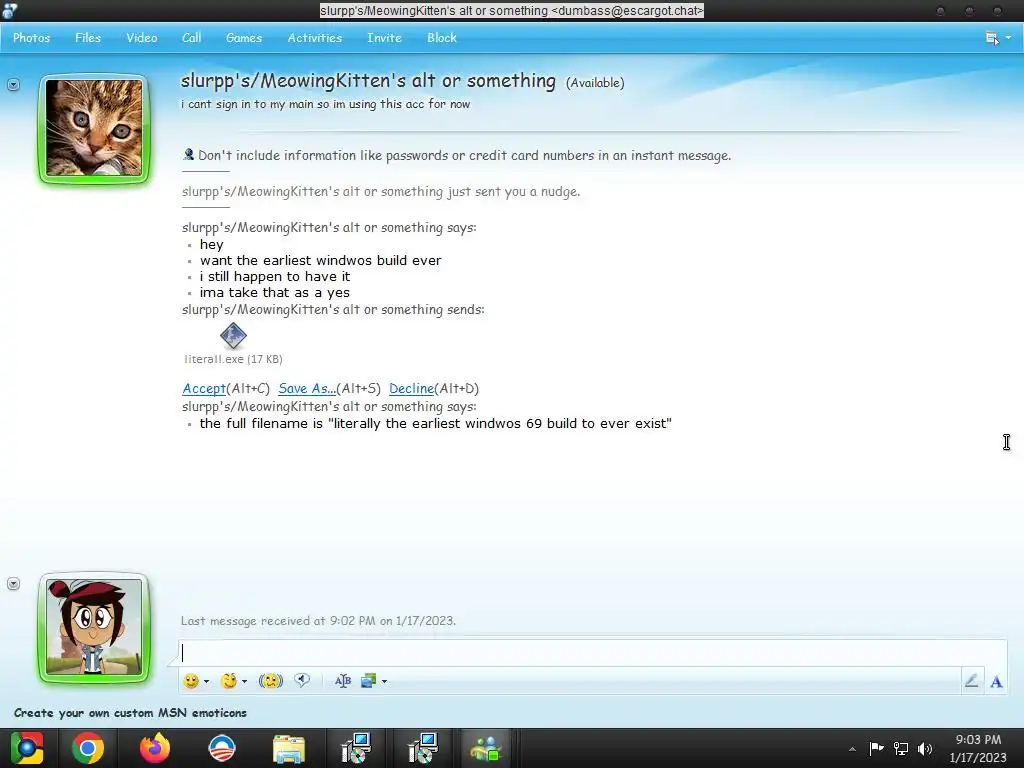
Task: Send a nudge with the nudge icon
Action: coord(270,681)
